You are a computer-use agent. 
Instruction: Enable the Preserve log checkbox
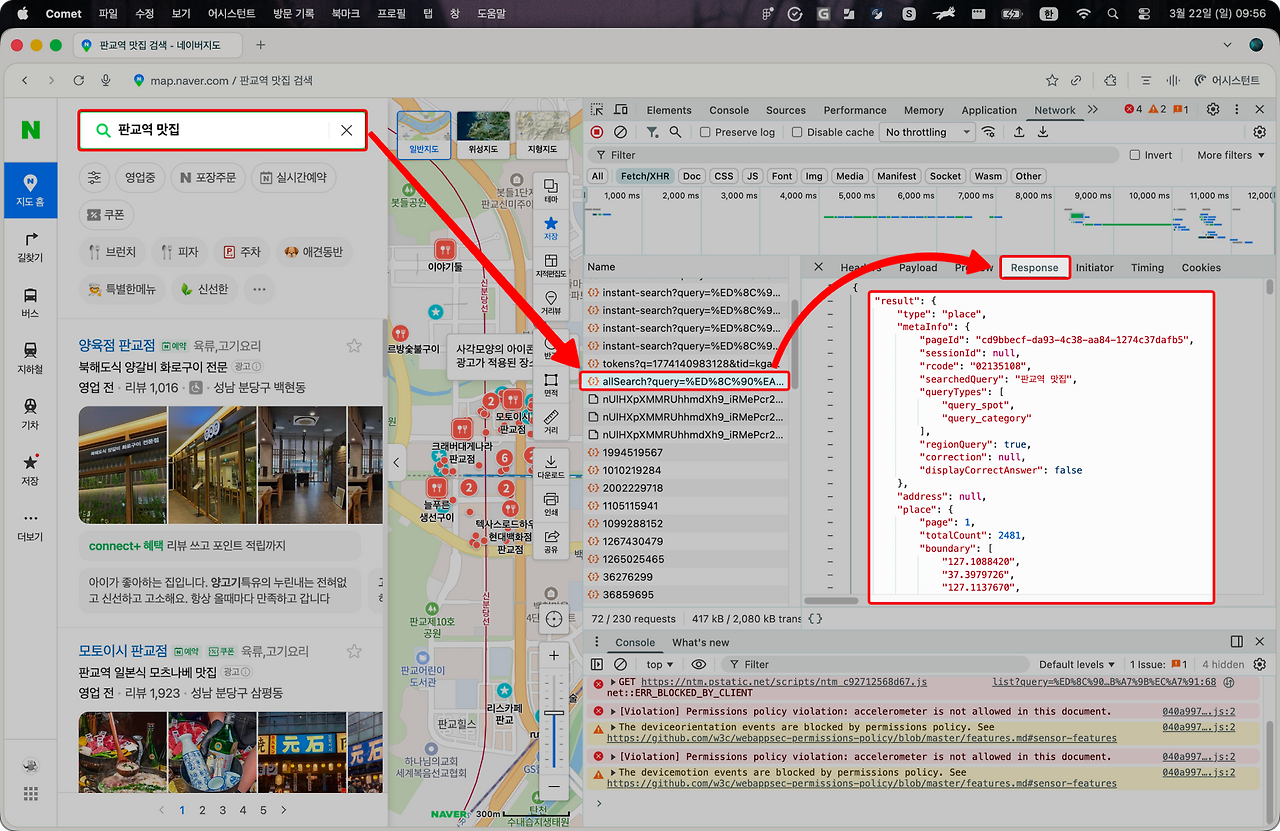pos(705,132)
